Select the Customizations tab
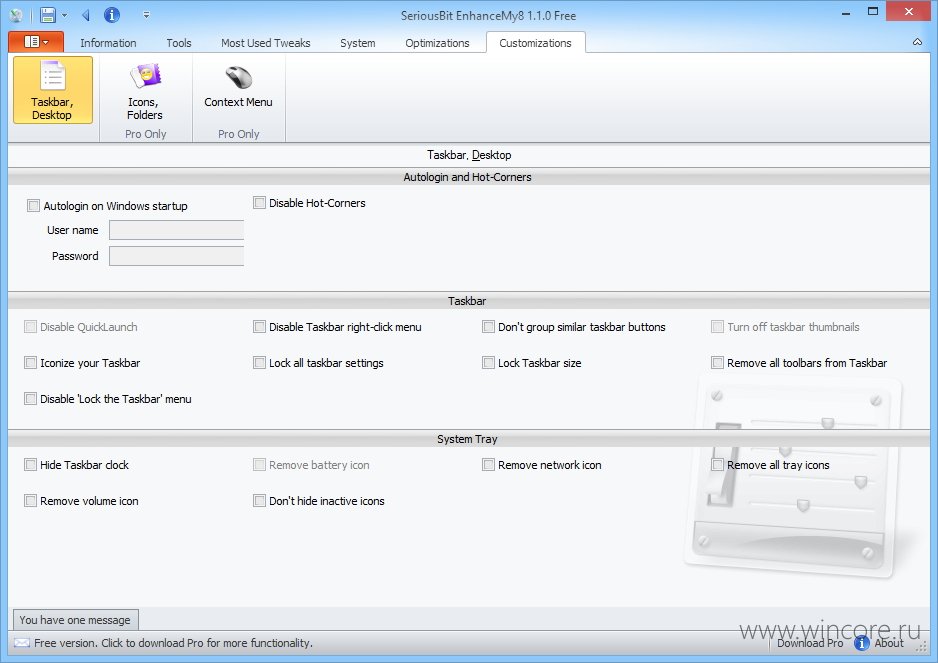This screenshot has height=663, width=938. (535, 43)
